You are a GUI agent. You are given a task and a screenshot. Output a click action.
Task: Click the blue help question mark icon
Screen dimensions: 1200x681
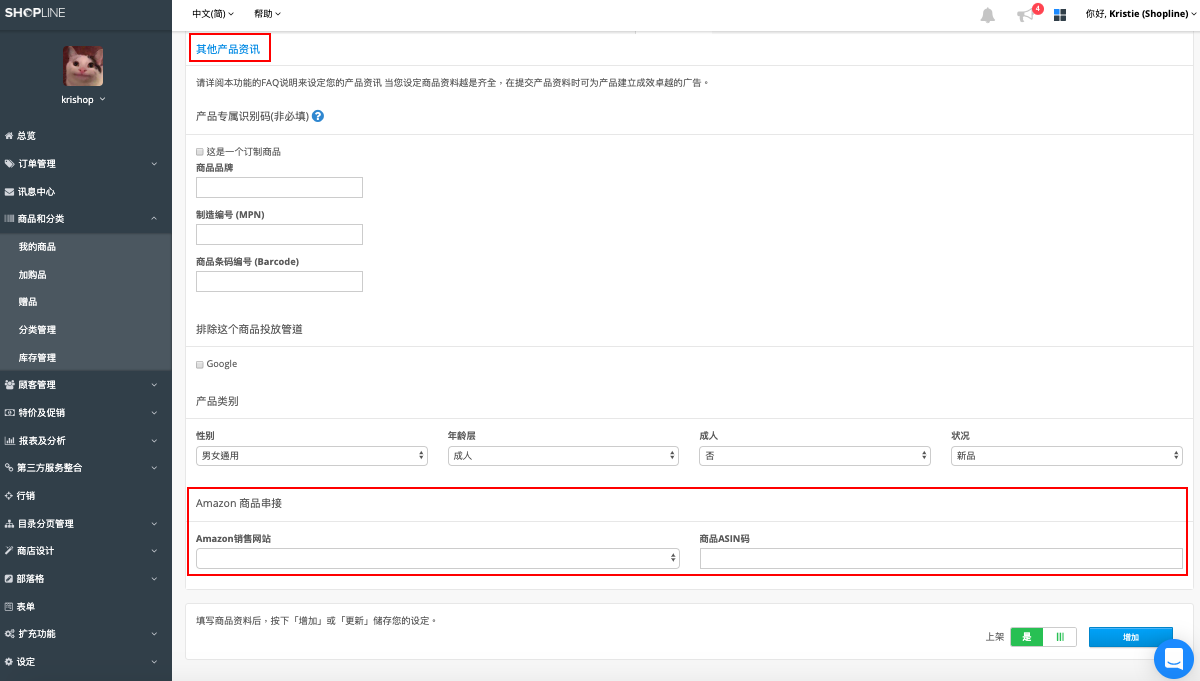coord(318,116)
